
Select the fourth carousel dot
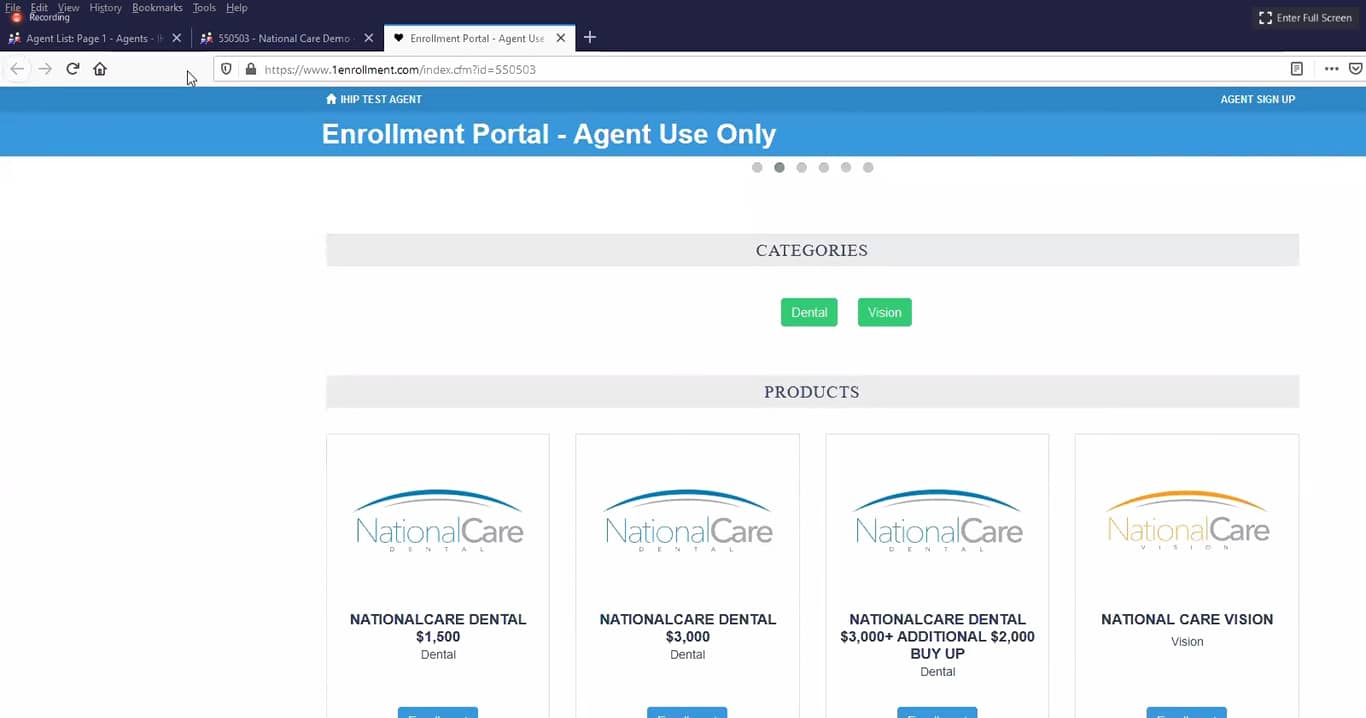coord(823,167)
